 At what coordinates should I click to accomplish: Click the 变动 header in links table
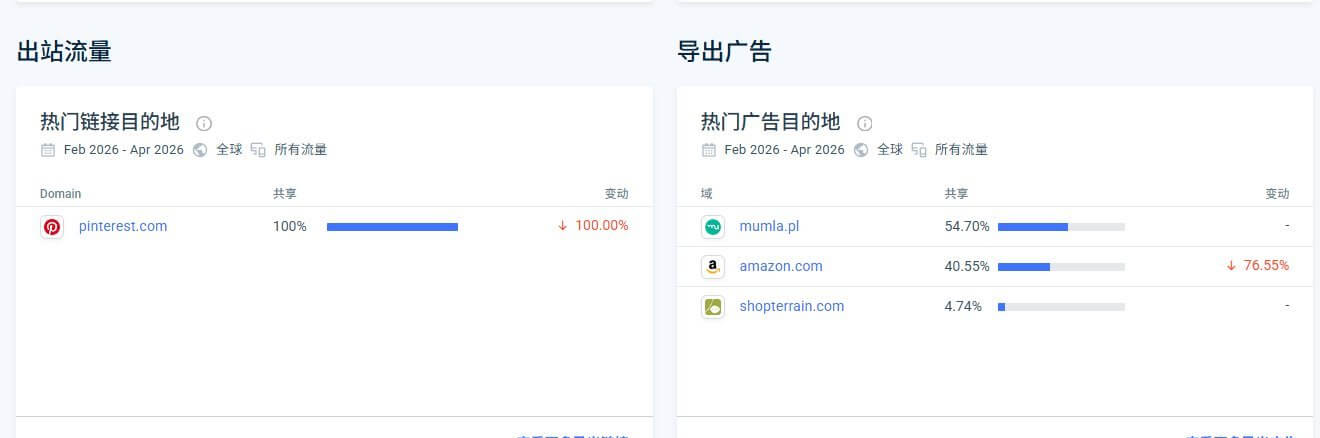click(617, 194)
